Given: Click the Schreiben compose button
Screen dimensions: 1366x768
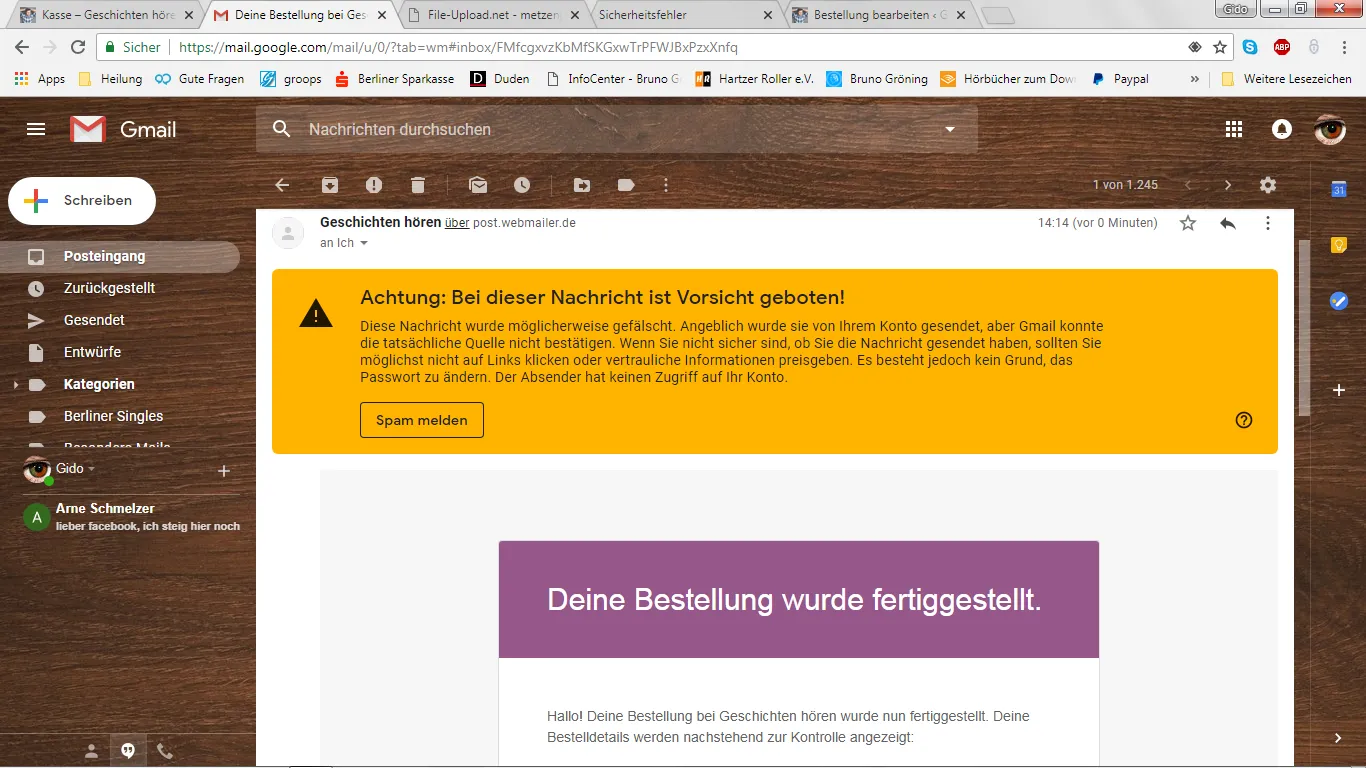Looking at the screenshot, I should [82, 201].
